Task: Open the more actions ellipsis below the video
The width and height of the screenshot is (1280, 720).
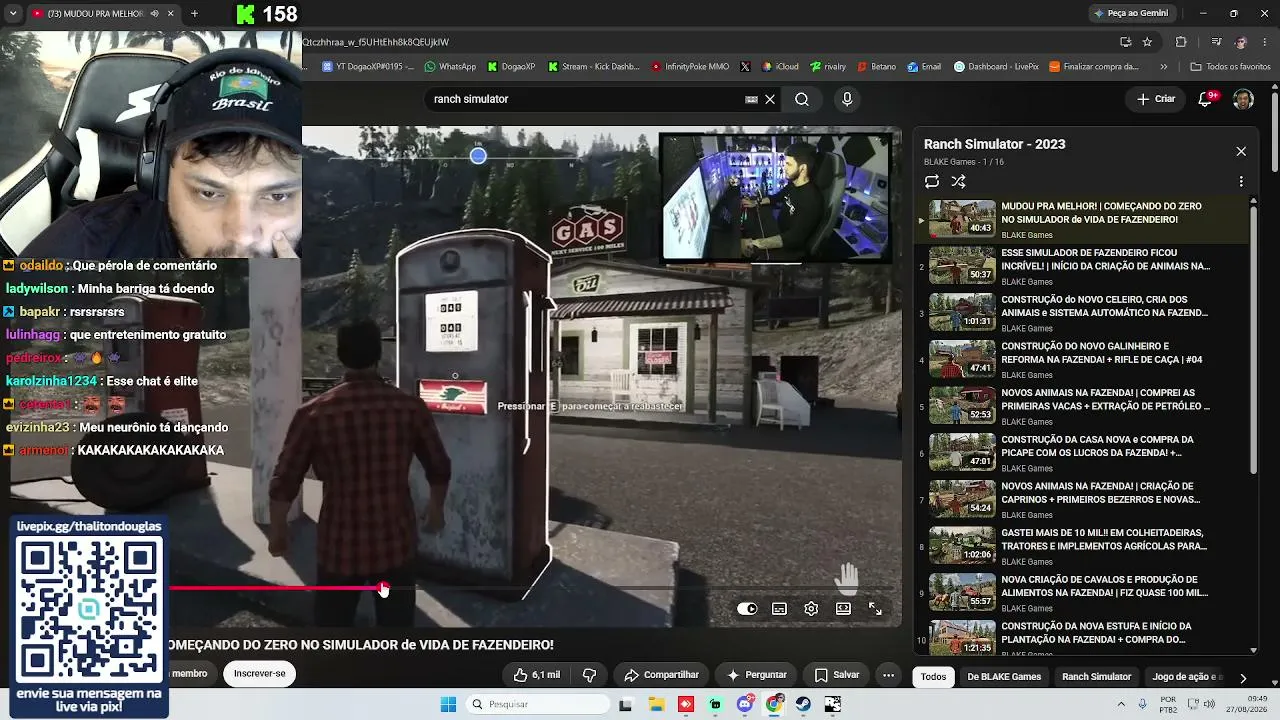Action: click(x=888, y=675)
